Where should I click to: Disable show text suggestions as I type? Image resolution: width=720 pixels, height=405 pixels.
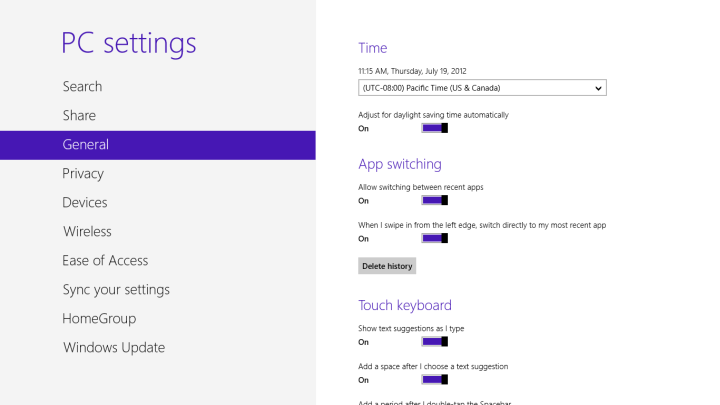(434, 342)
